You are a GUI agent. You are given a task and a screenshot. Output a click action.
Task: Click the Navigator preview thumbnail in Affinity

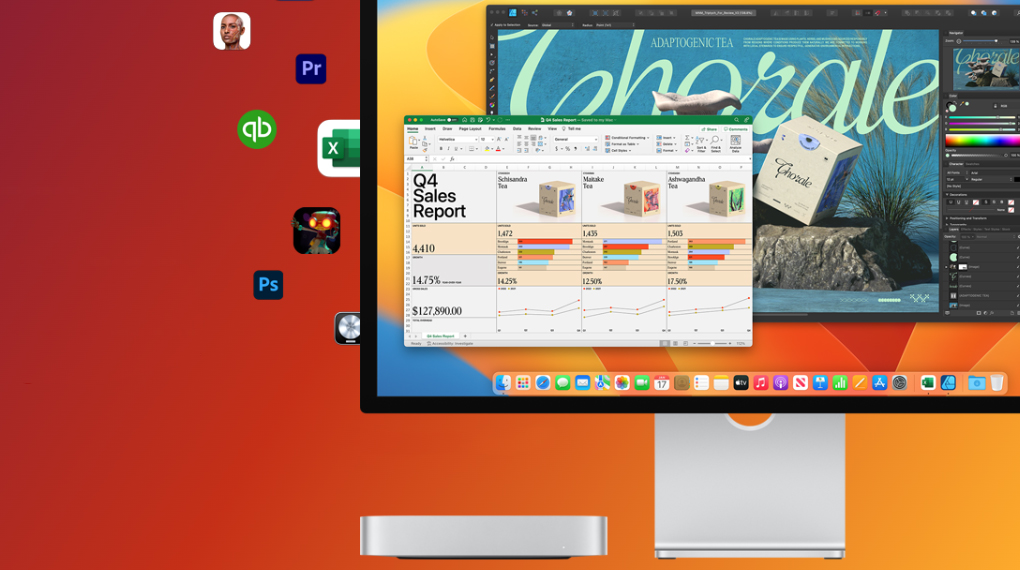pyautogui.click(x=986, y=69)
